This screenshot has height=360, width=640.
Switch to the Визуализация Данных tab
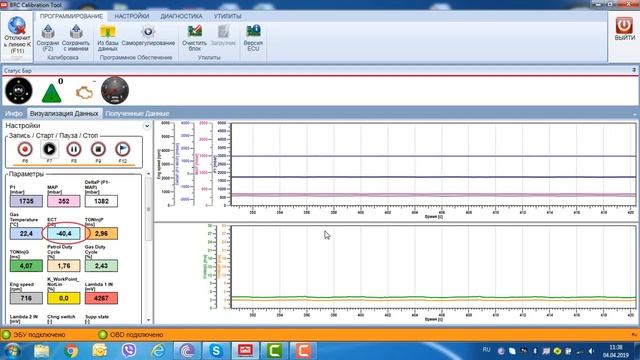(x=64, y=113)
